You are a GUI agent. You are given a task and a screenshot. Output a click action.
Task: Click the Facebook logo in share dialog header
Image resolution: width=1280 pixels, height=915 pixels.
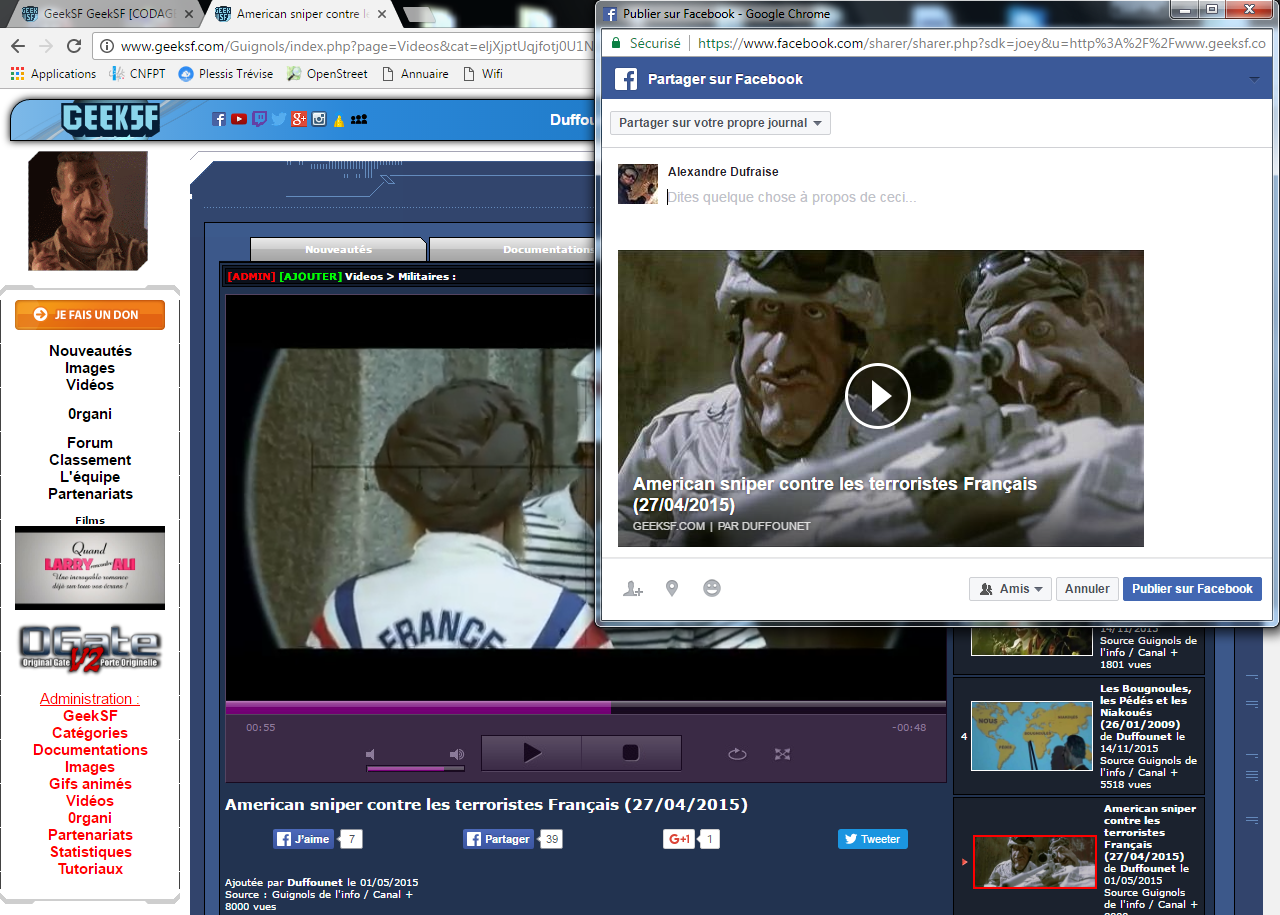point(626,80)
